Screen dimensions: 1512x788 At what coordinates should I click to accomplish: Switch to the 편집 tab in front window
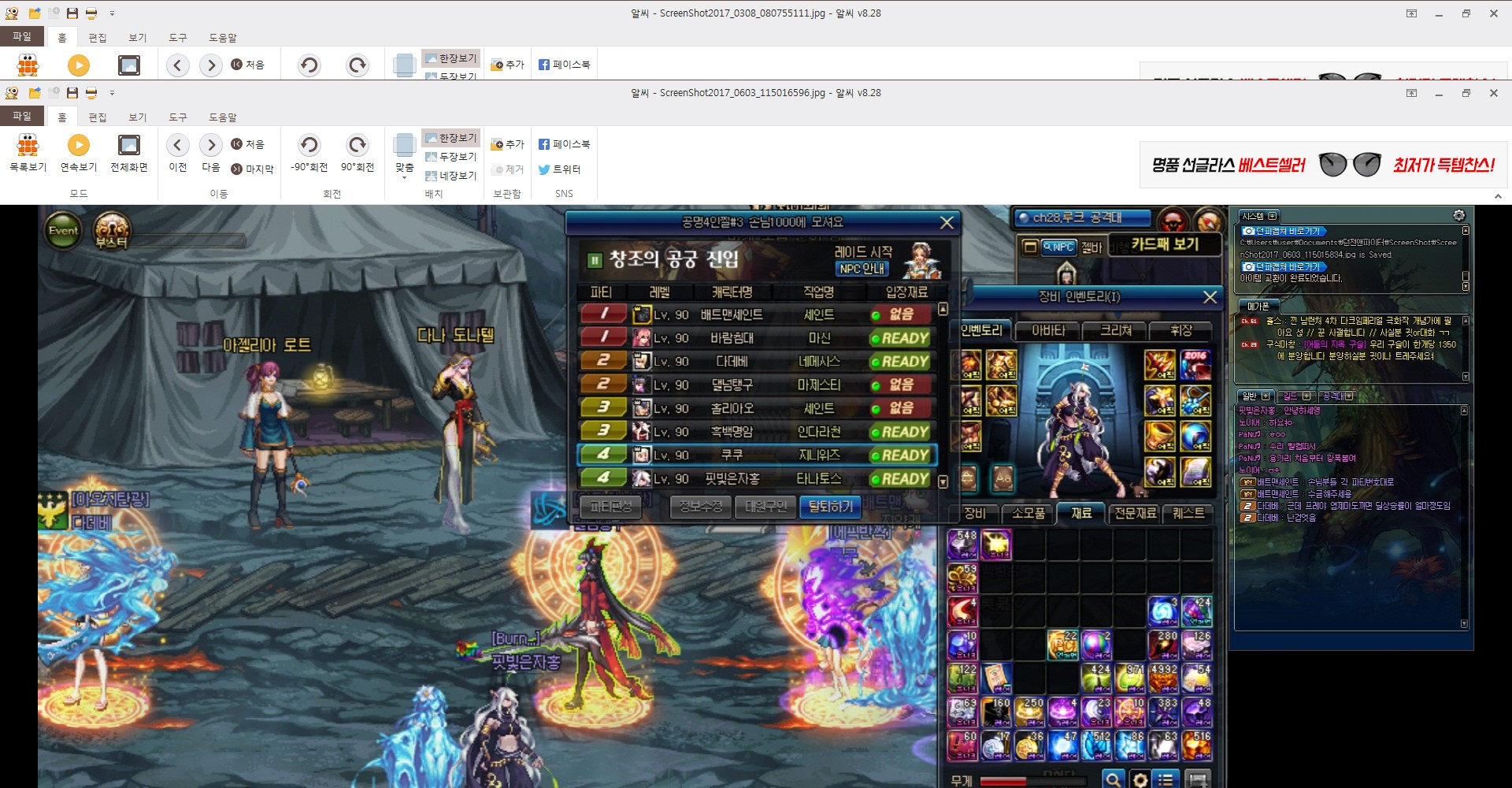point(98,117)
